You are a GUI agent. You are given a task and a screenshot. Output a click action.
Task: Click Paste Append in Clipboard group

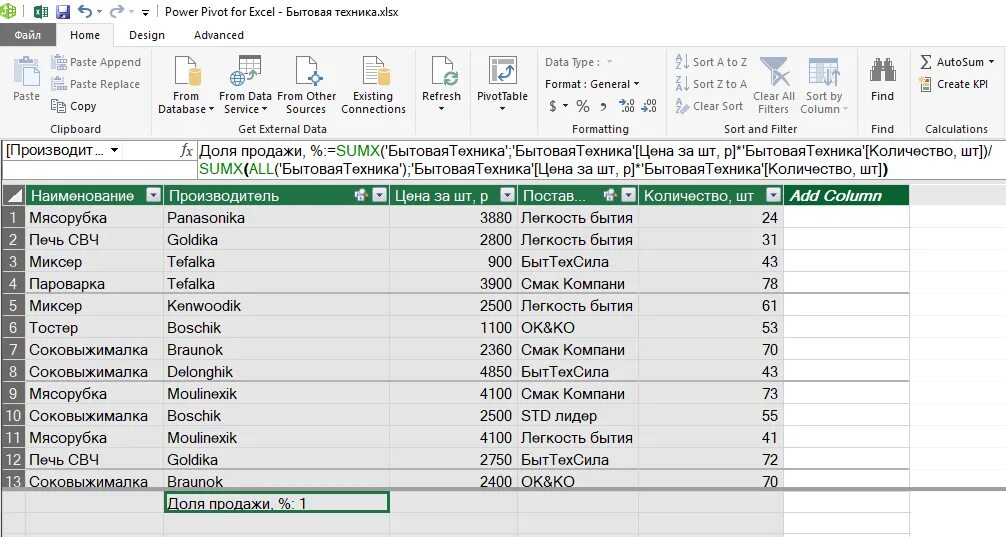pyautogui.click(x=96, y=62)
